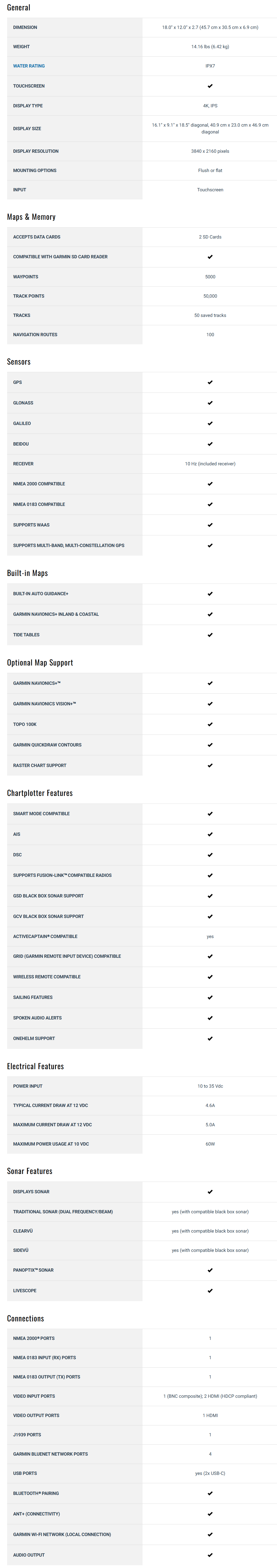This screenshot has height=1568, width=277.
Task: Click the OneHelm Support checkmark
Action: (x=210, y=1038)
